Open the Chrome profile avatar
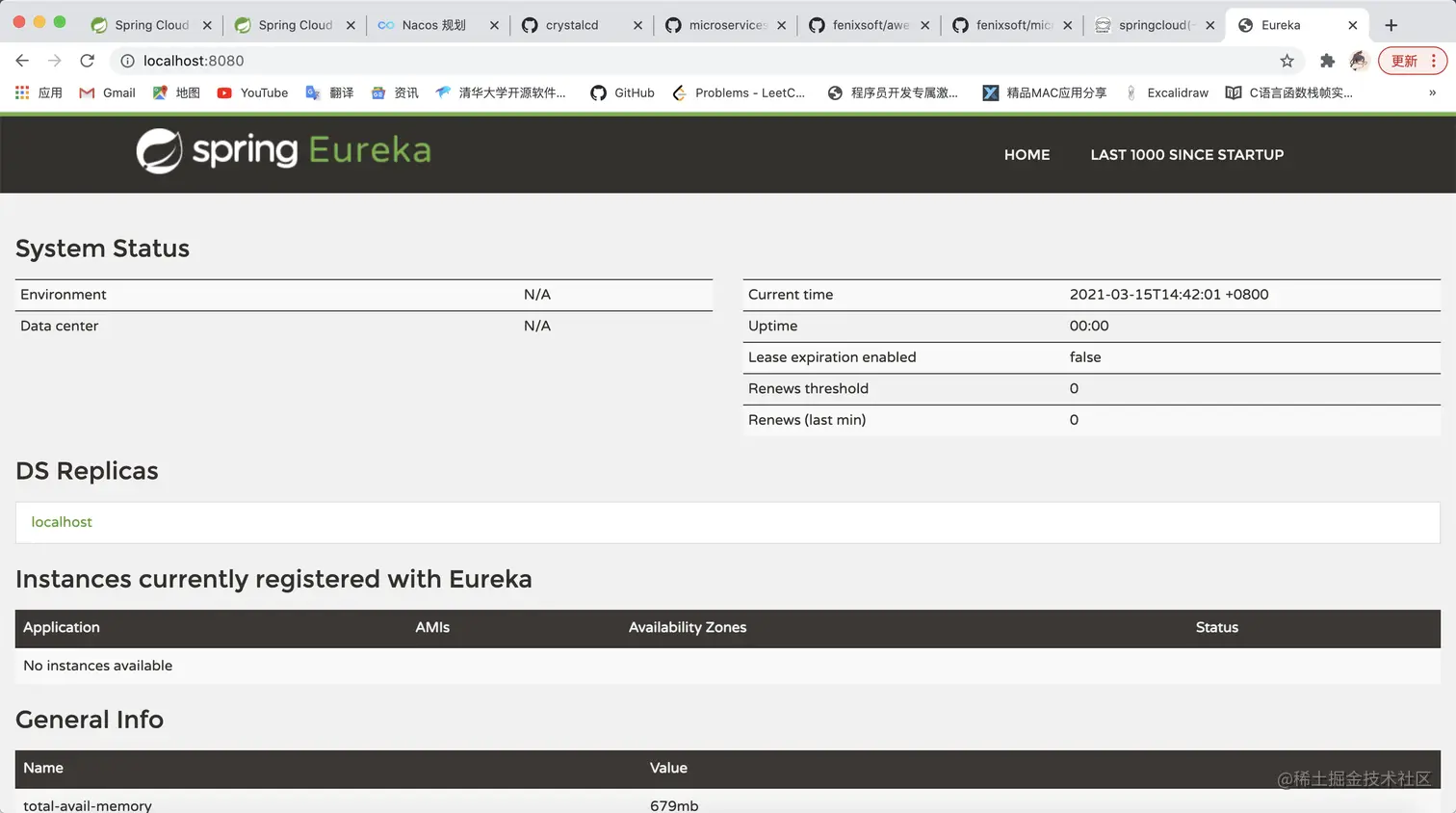 (1359, 61)
